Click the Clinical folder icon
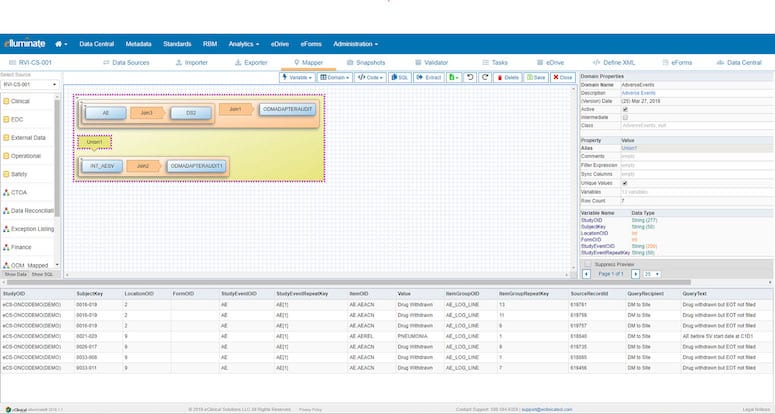 point(6,101)
